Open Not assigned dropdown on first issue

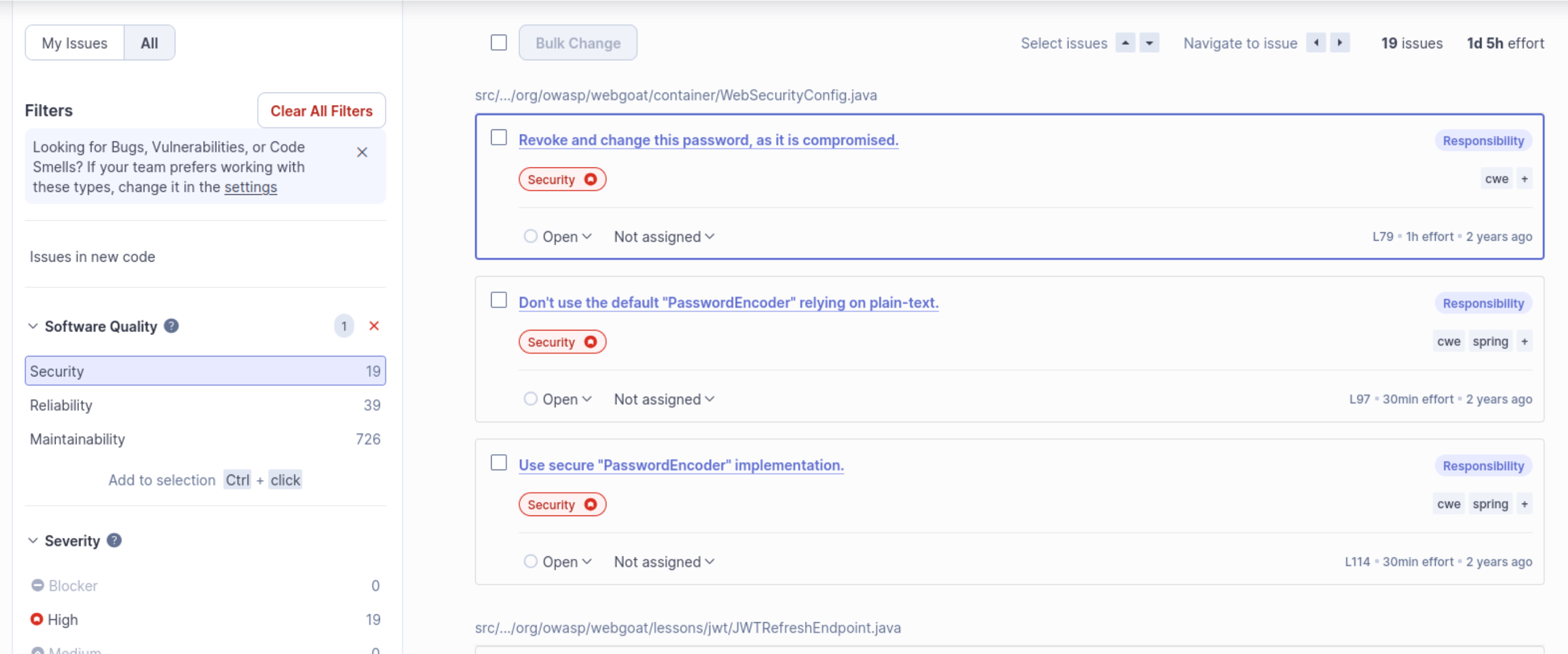(x=664, y=237)
